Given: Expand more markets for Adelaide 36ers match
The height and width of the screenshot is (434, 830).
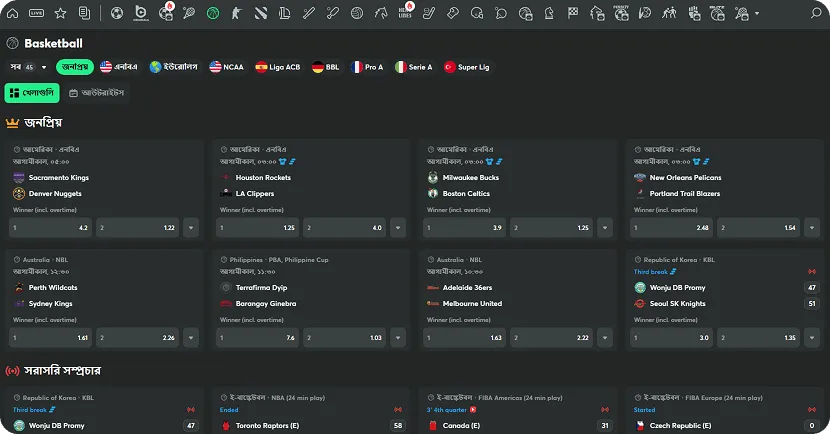Looking at the screenshot, I should (605, 338).
